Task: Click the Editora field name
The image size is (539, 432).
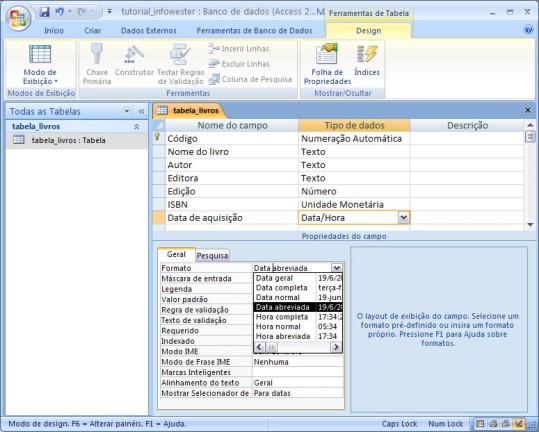Action: [232, 178]
